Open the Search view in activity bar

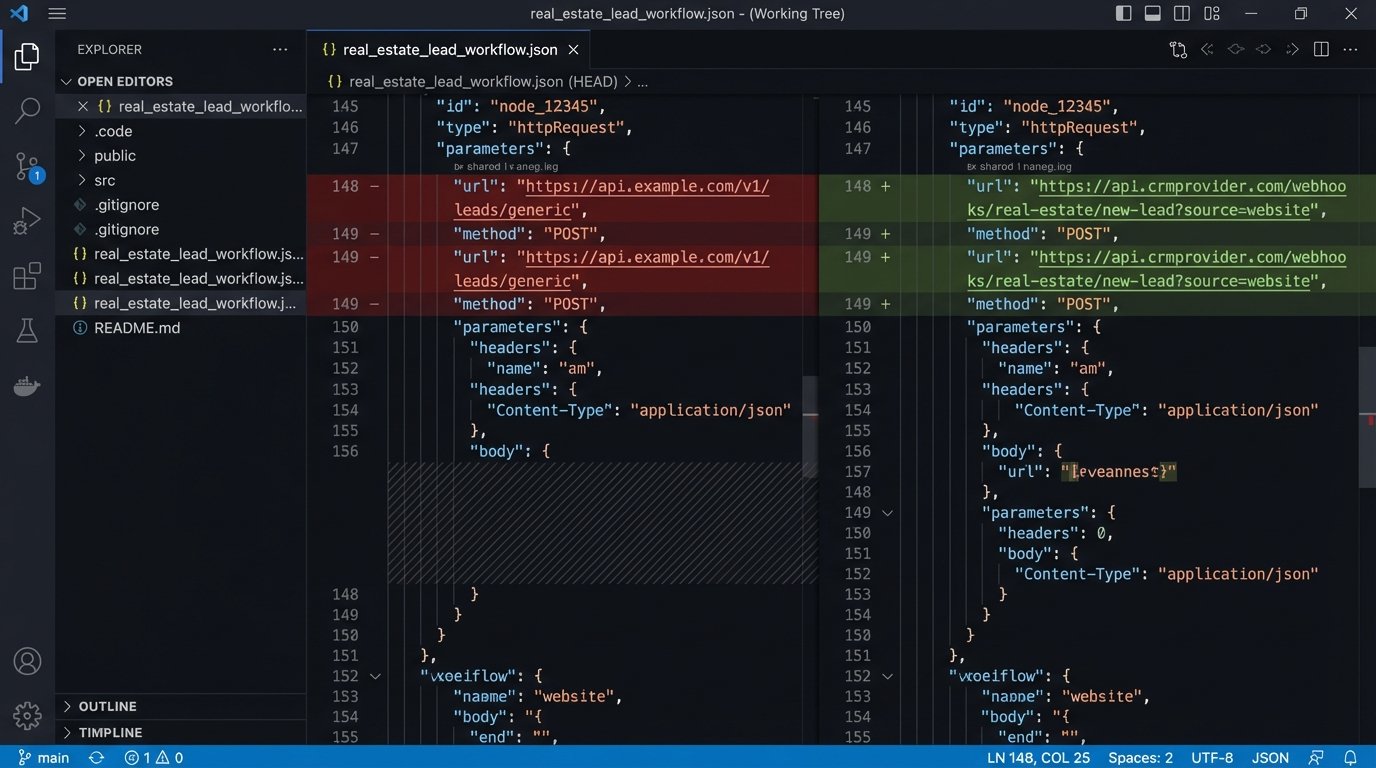pyautogui.click(x=27, y=110)
